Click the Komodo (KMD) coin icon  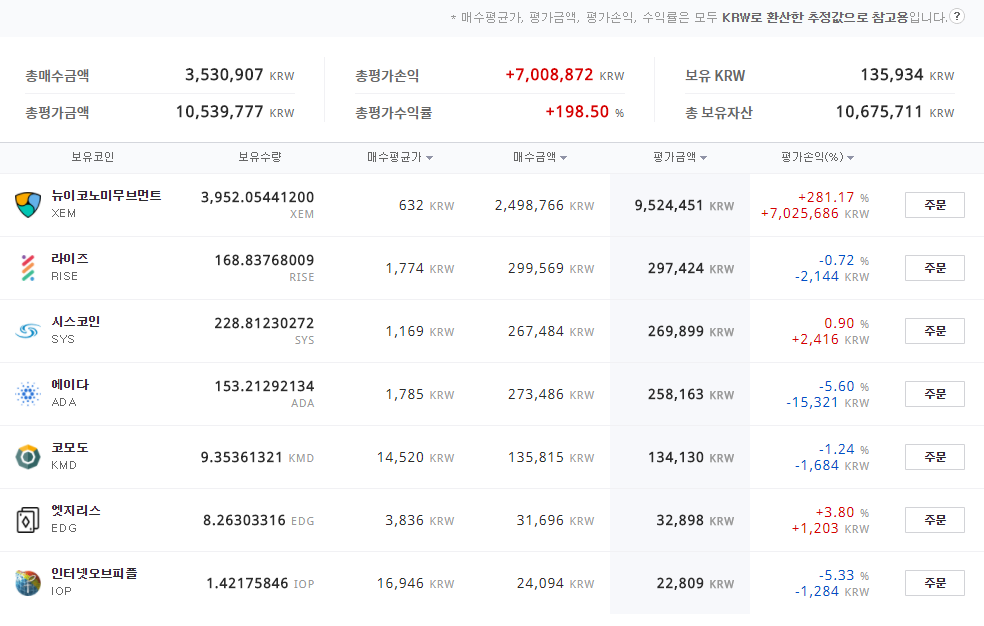click(26, 457)
